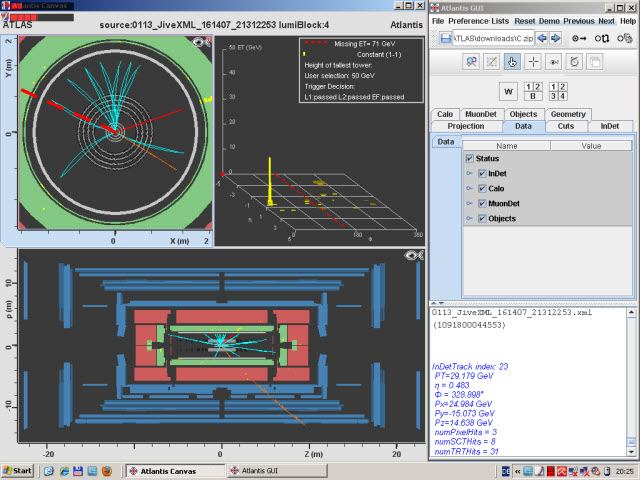Switch to the Calo tab

point(445,114)
